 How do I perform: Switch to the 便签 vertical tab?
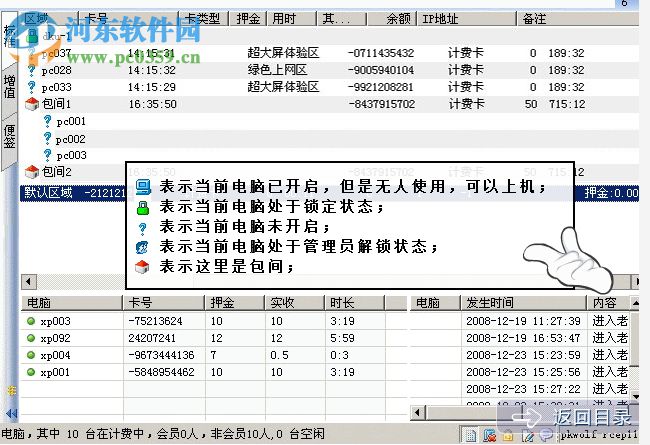[x=10, y=137]
